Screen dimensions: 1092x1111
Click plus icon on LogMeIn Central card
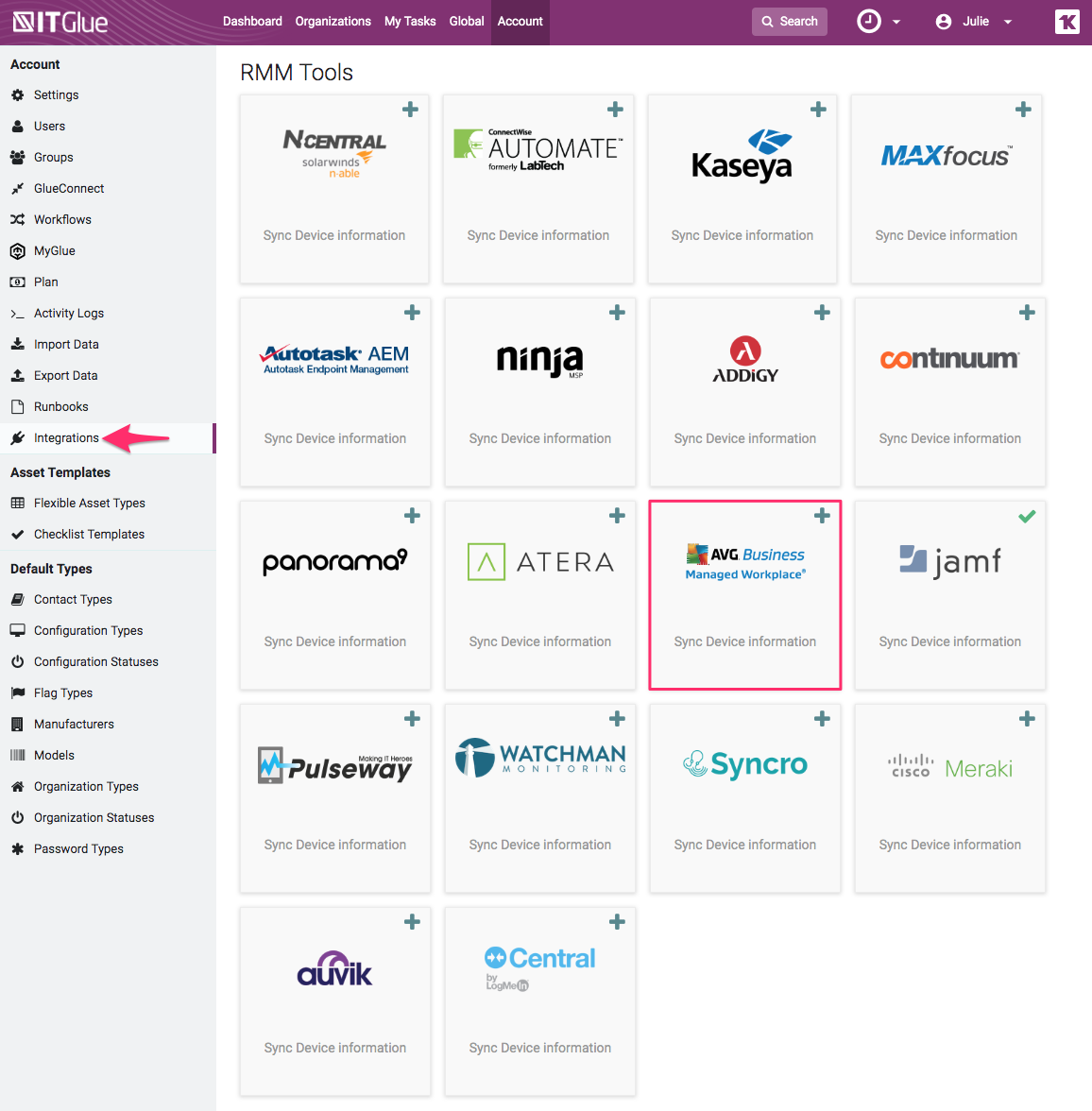(x=617, y=922)
